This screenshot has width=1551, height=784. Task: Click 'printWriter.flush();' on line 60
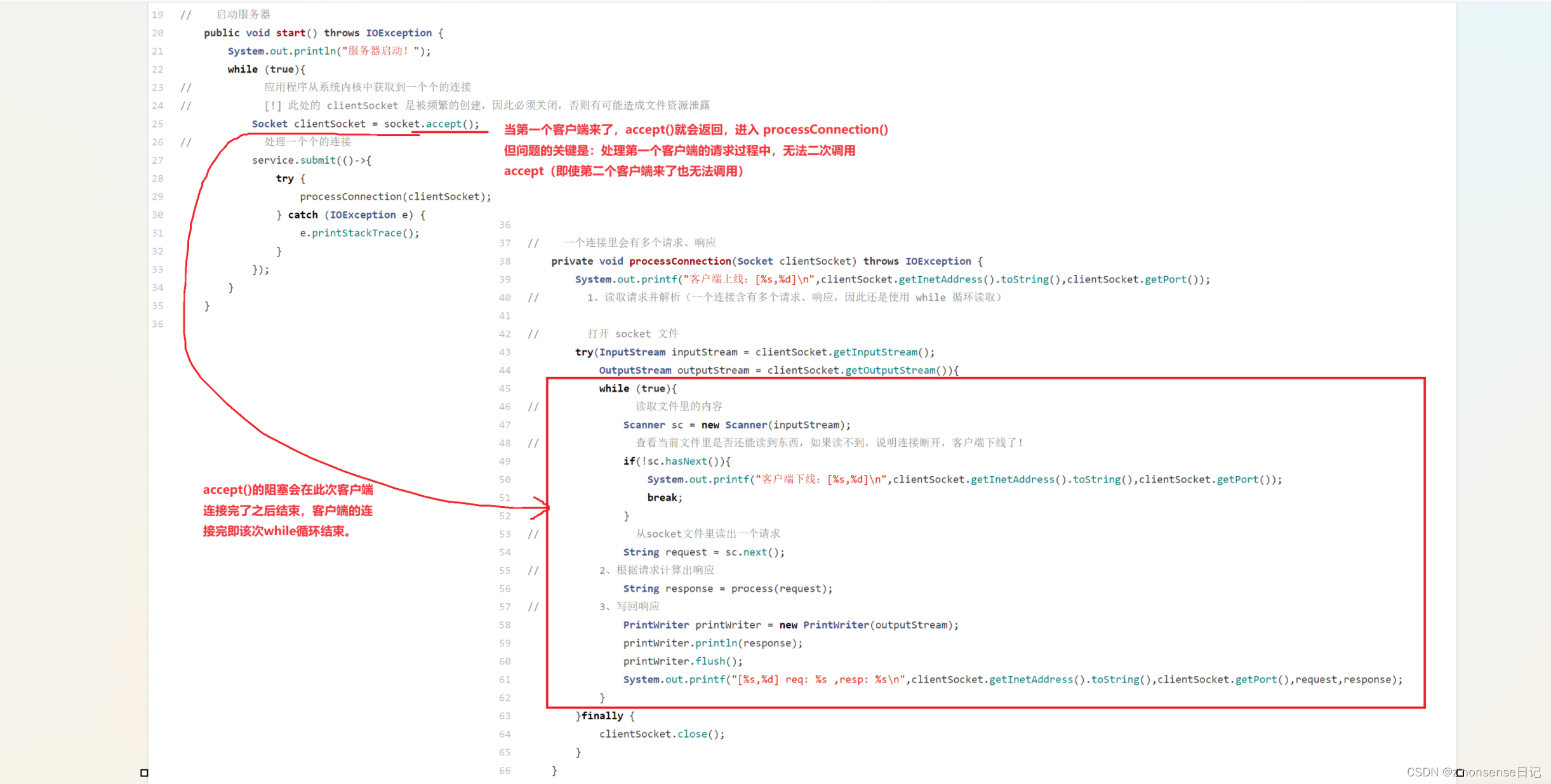(x=683, y=661)
